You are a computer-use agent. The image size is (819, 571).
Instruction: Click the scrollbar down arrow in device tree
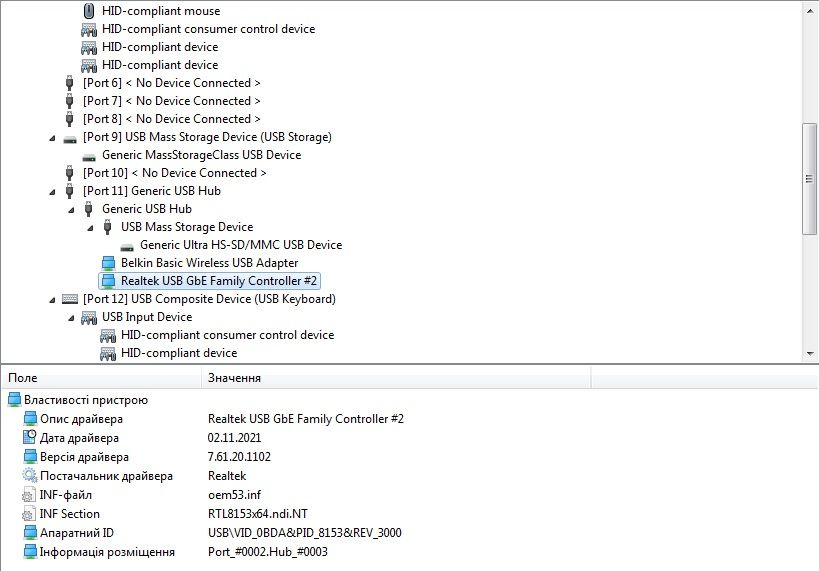810,354
